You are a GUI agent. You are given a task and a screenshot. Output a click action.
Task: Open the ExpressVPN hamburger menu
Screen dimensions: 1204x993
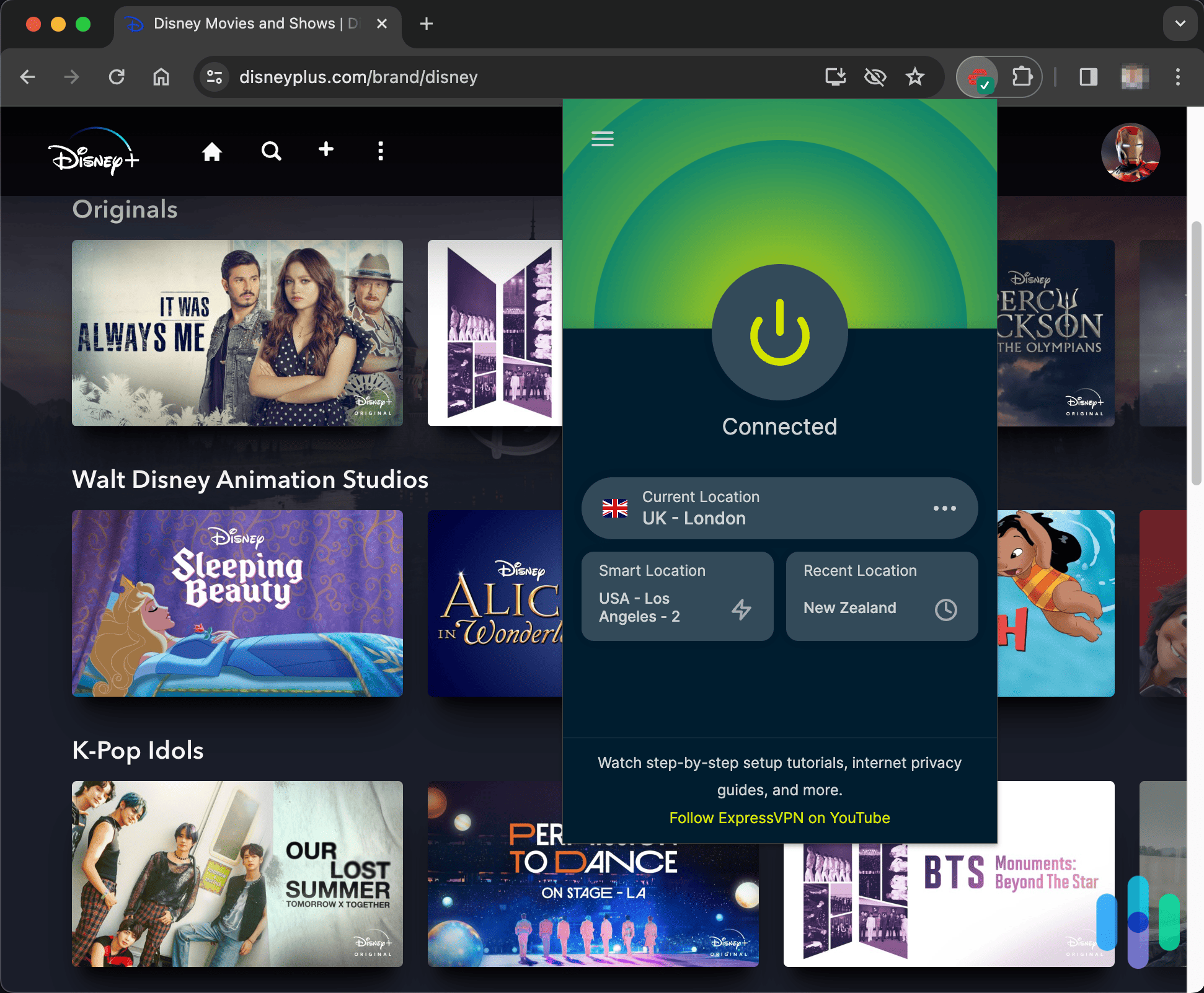click(602, 138)
